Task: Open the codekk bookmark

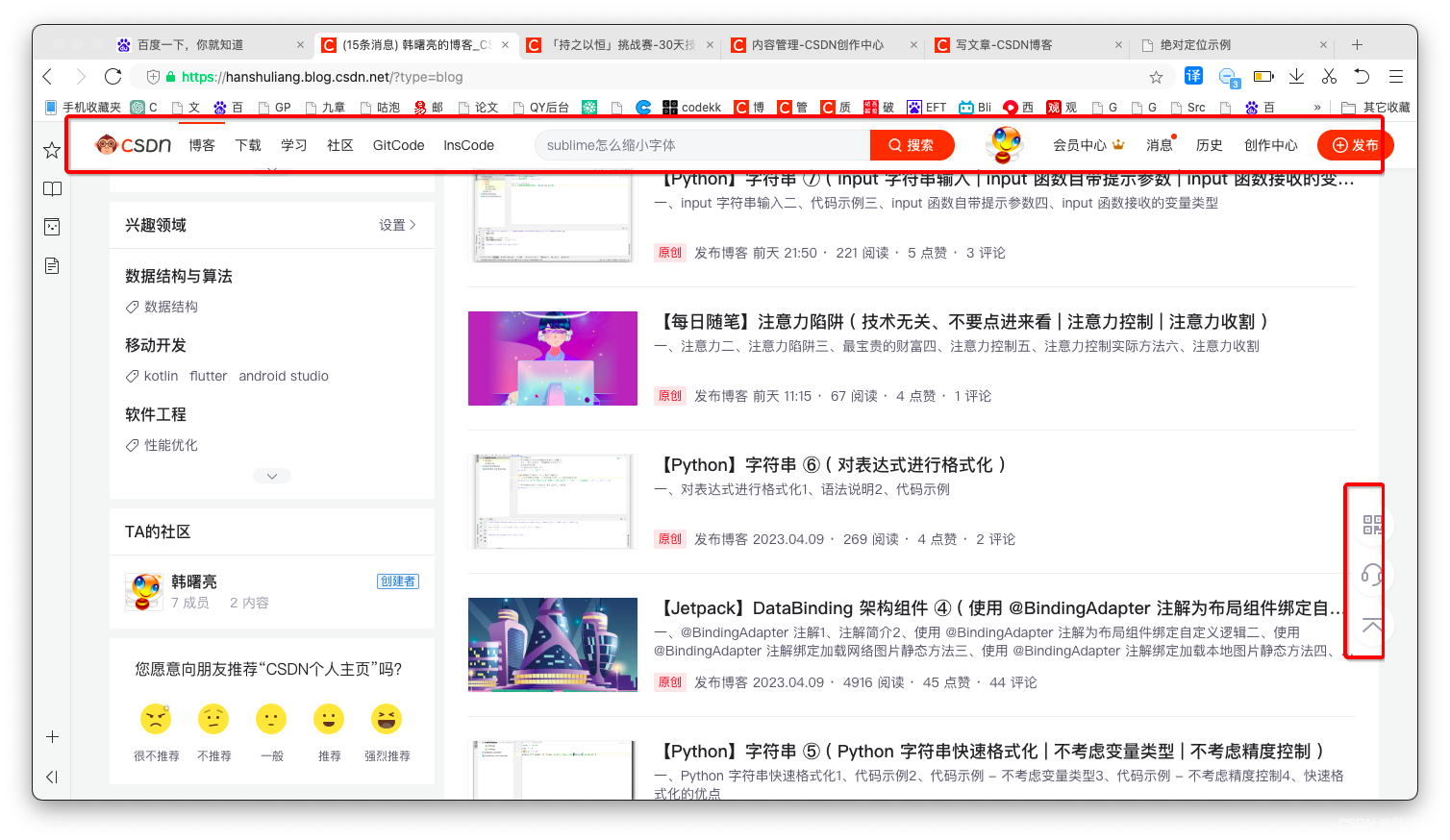Action: 691,108
